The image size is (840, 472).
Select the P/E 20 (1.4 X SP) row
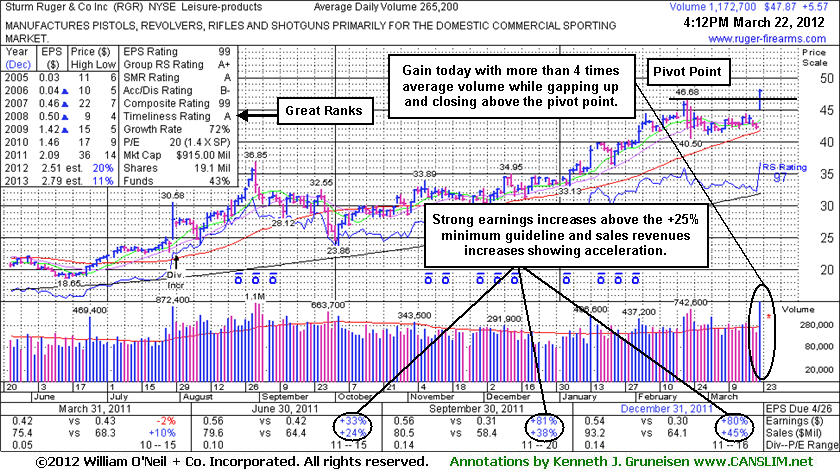click(177, 142)
